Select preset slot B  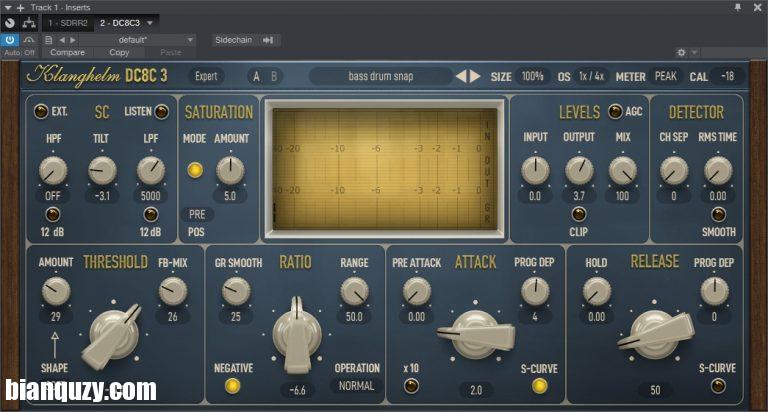(x=274, y=76)
